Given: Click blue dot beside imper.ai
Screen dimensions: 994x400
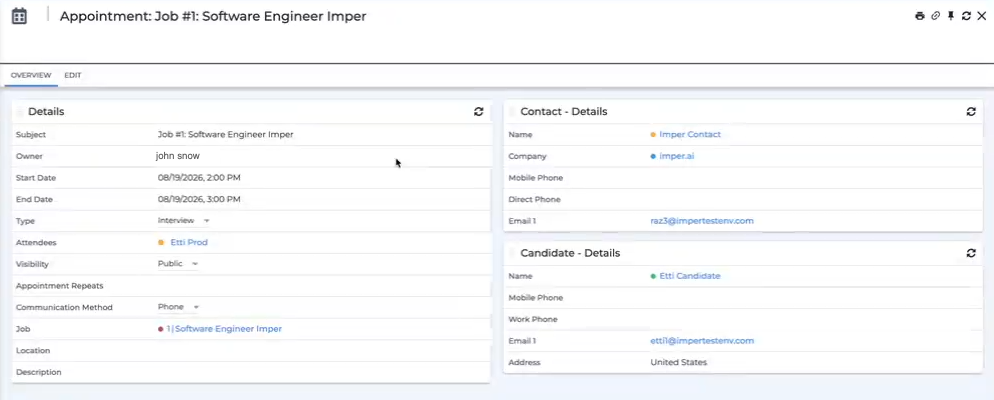Looking at the screenshot, I should (654, 156).
